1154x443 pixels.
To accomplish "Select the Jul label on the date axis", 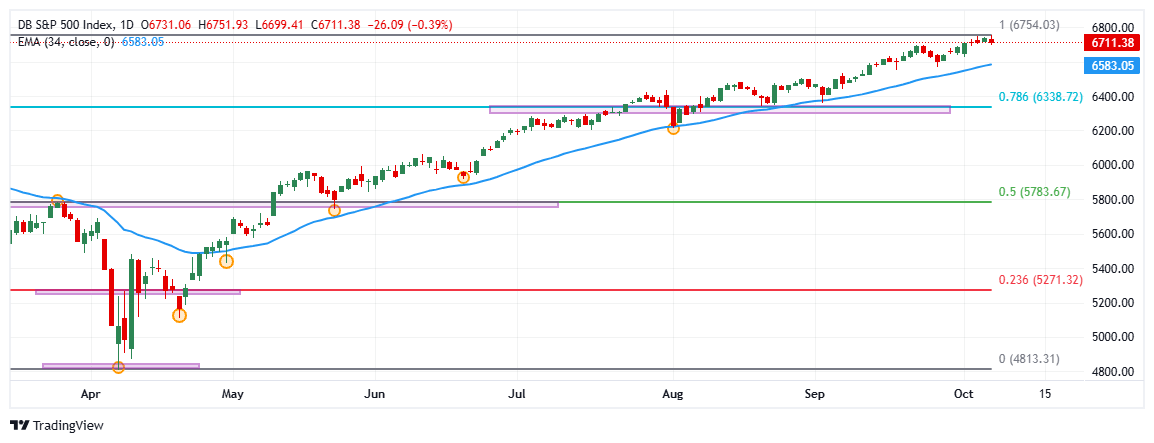I will click(517, 394).
